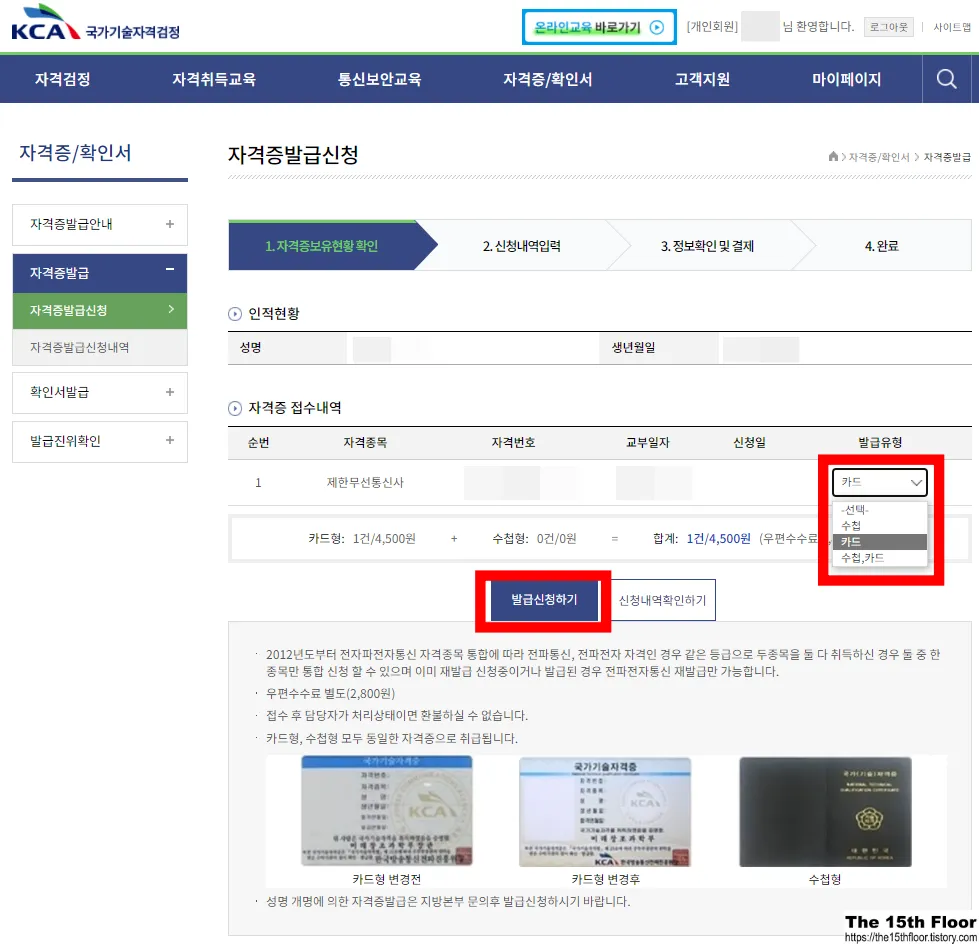Click step 2 신청내역입력
979x944 pixels.
(521, 246)
